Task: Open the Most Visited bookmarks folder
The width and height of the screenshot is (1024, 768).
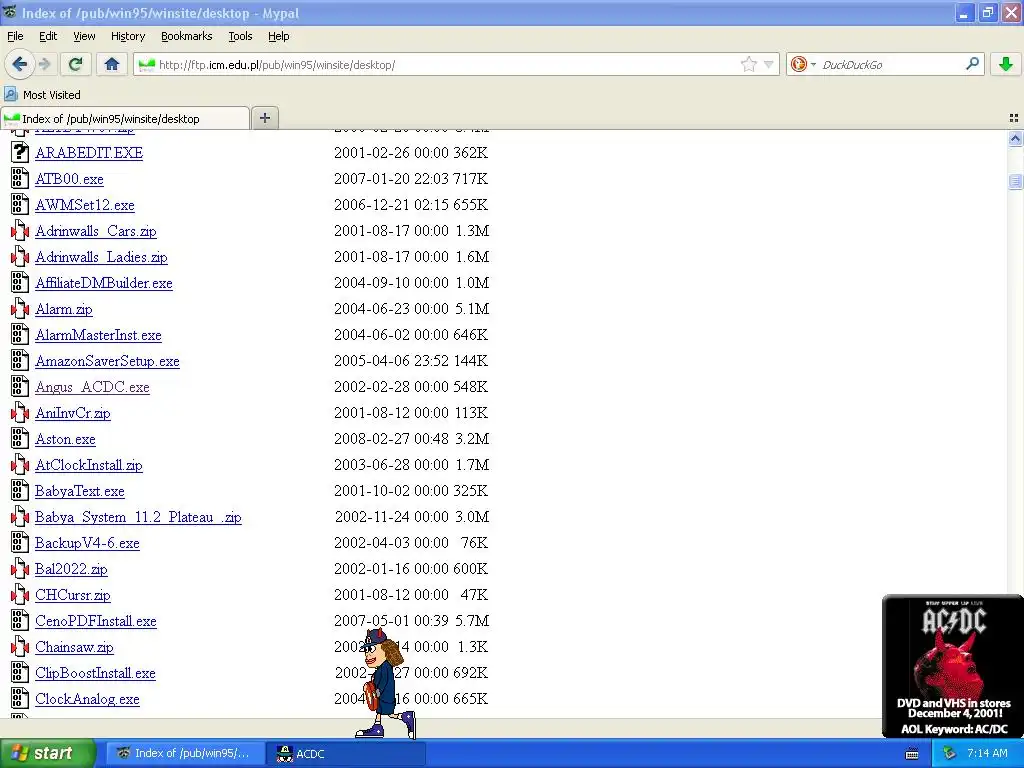Action: (42, 95)
